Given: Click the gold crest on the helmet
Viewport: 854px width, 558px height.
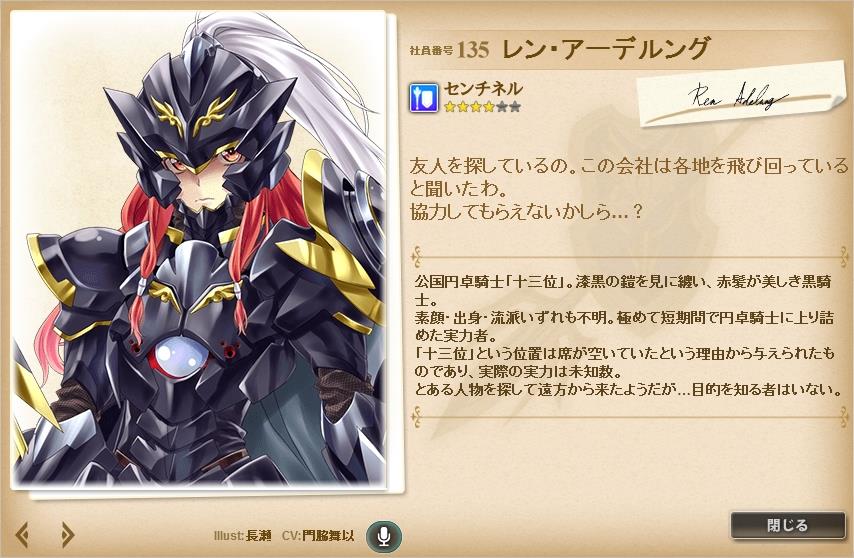Looking at the screenshot, I should pyautogui.click(x=195, y=112).
